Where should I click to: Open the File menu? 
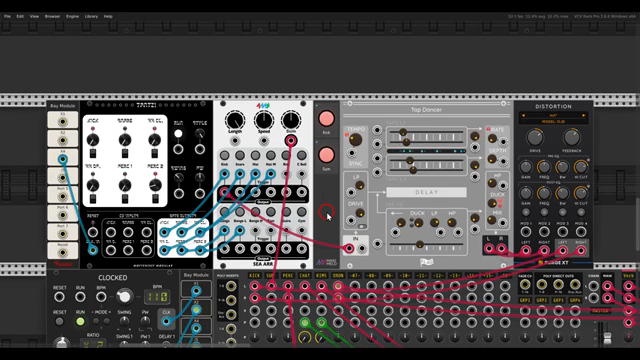[7, 16]
